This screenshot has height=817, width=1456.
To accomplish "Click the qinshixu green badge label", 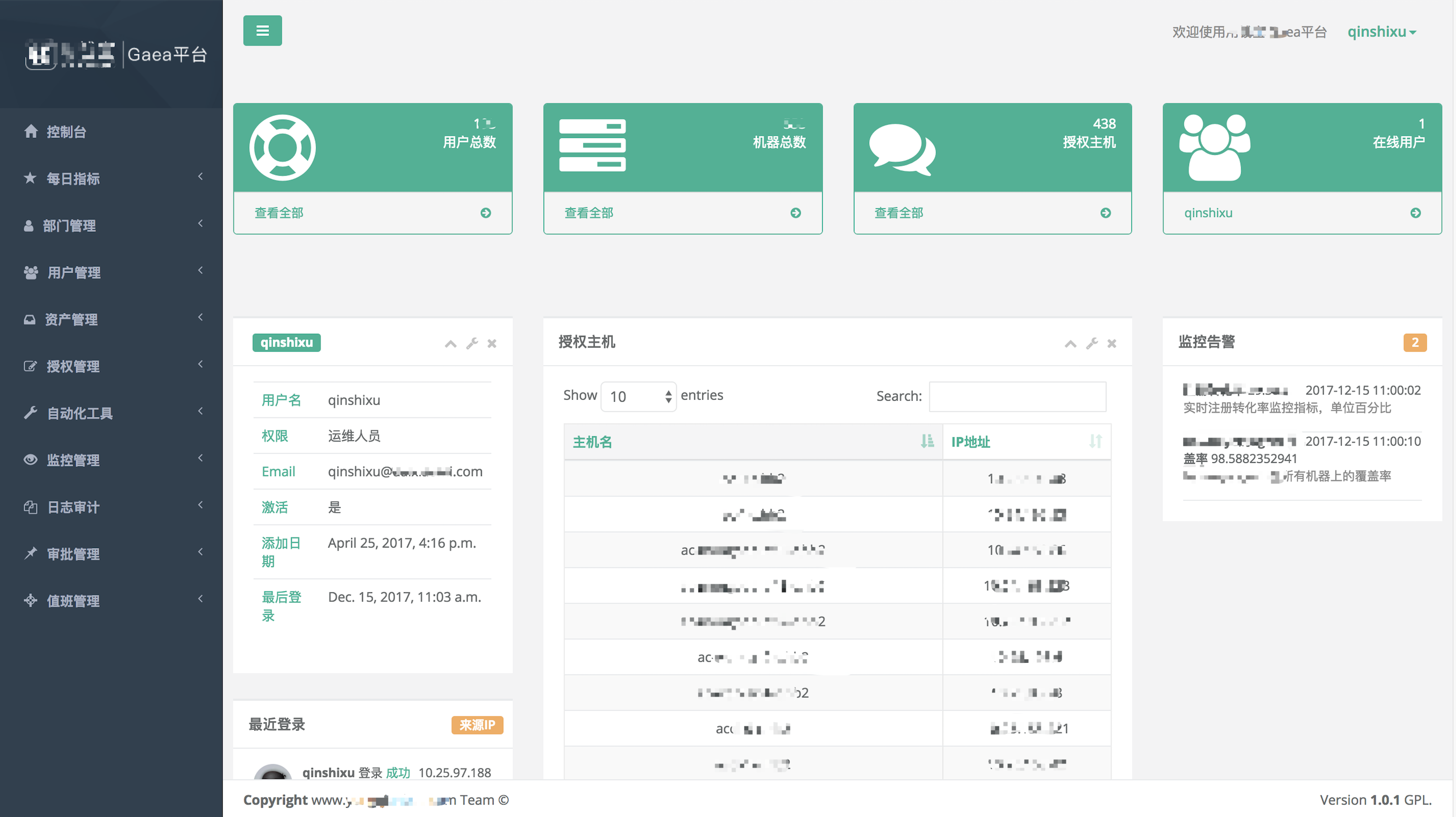I will [286, 342].
